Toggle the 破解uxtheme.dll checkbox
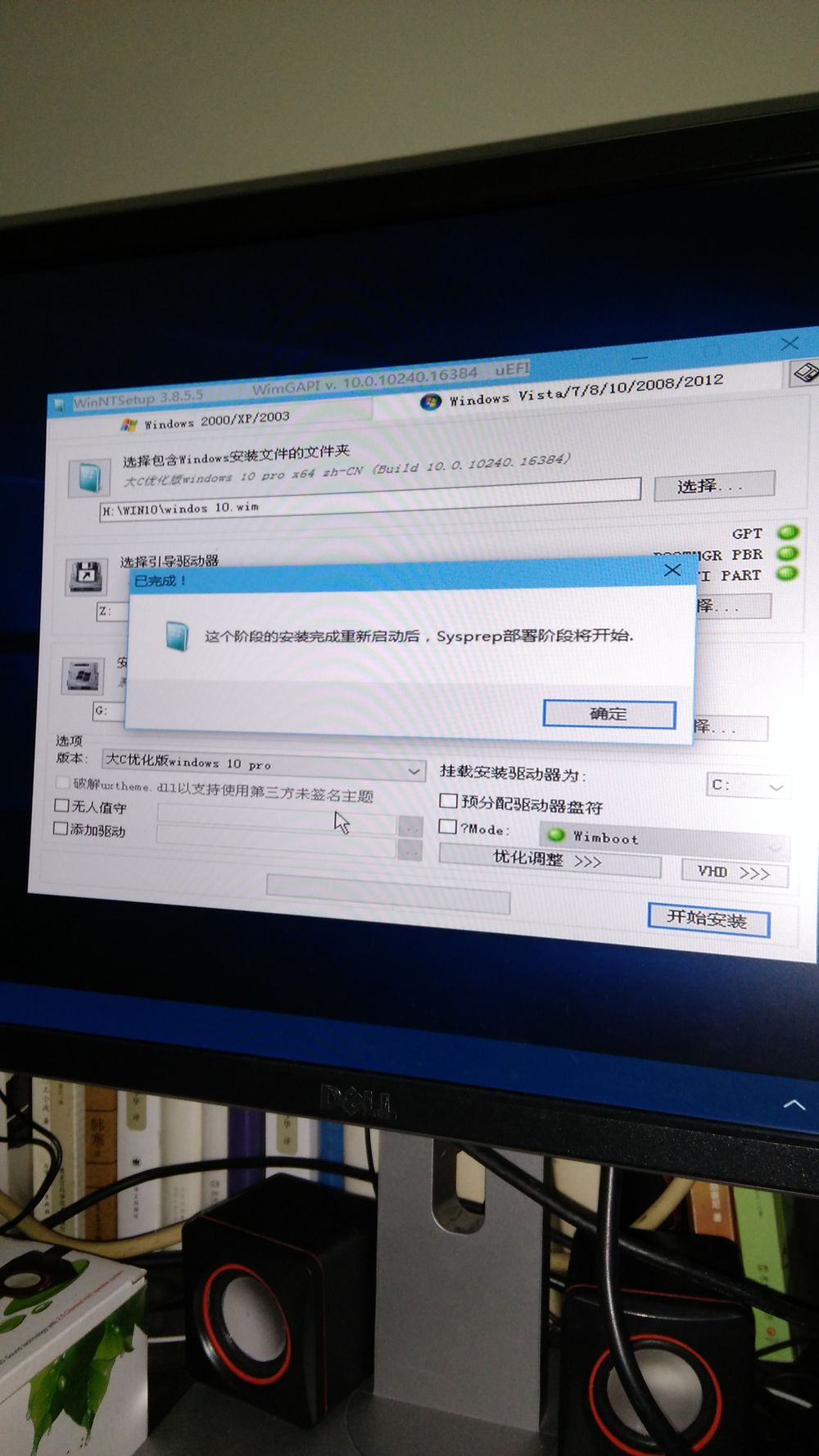This screenshot has width=819, height=1456. tap(62, 783)
